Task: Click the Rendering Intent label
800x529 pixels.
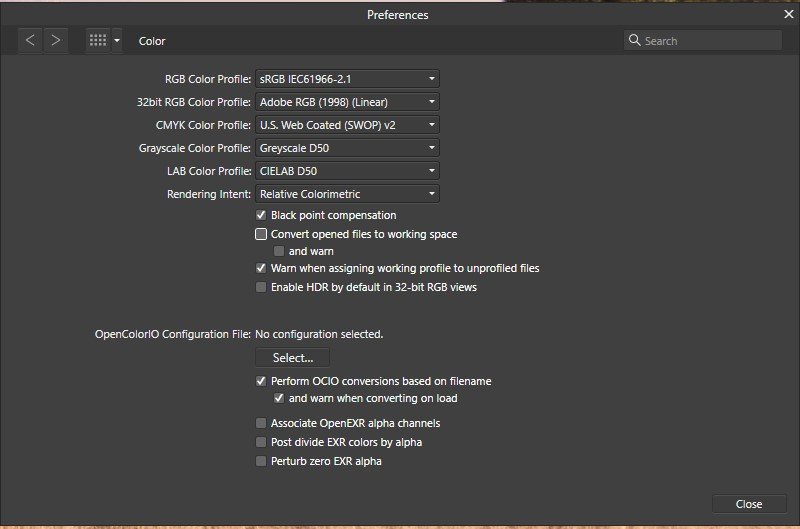Action: (209, 194)
